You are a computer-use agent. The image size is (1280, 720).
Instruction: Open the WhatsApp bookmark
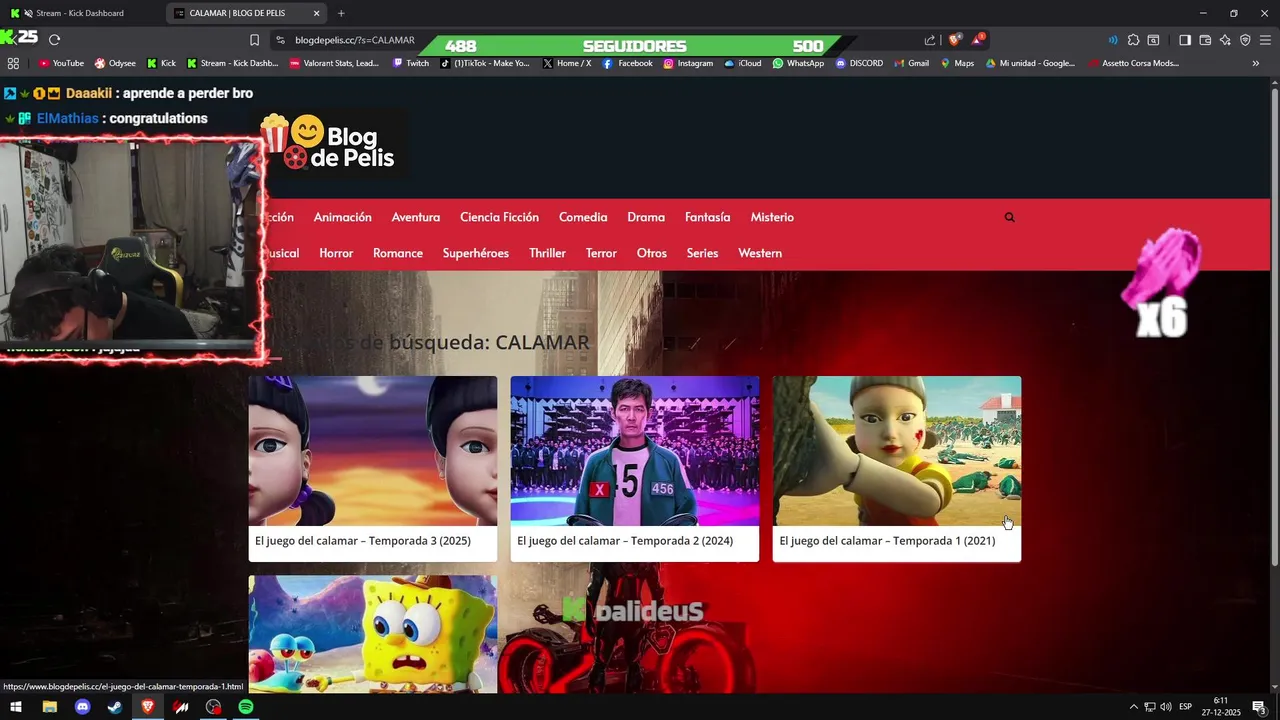pyautogui.click(x=798, y=63)
